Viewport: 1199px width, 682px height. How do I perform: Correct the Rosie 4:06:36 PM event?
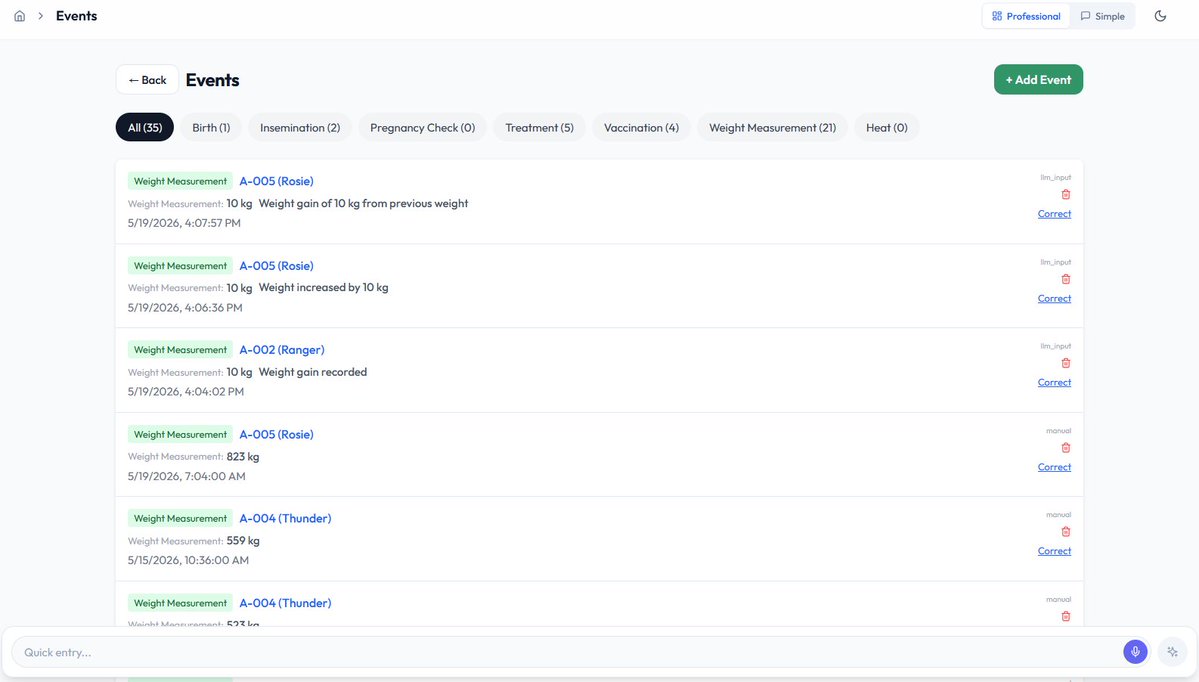click(x=1054, y=298)
